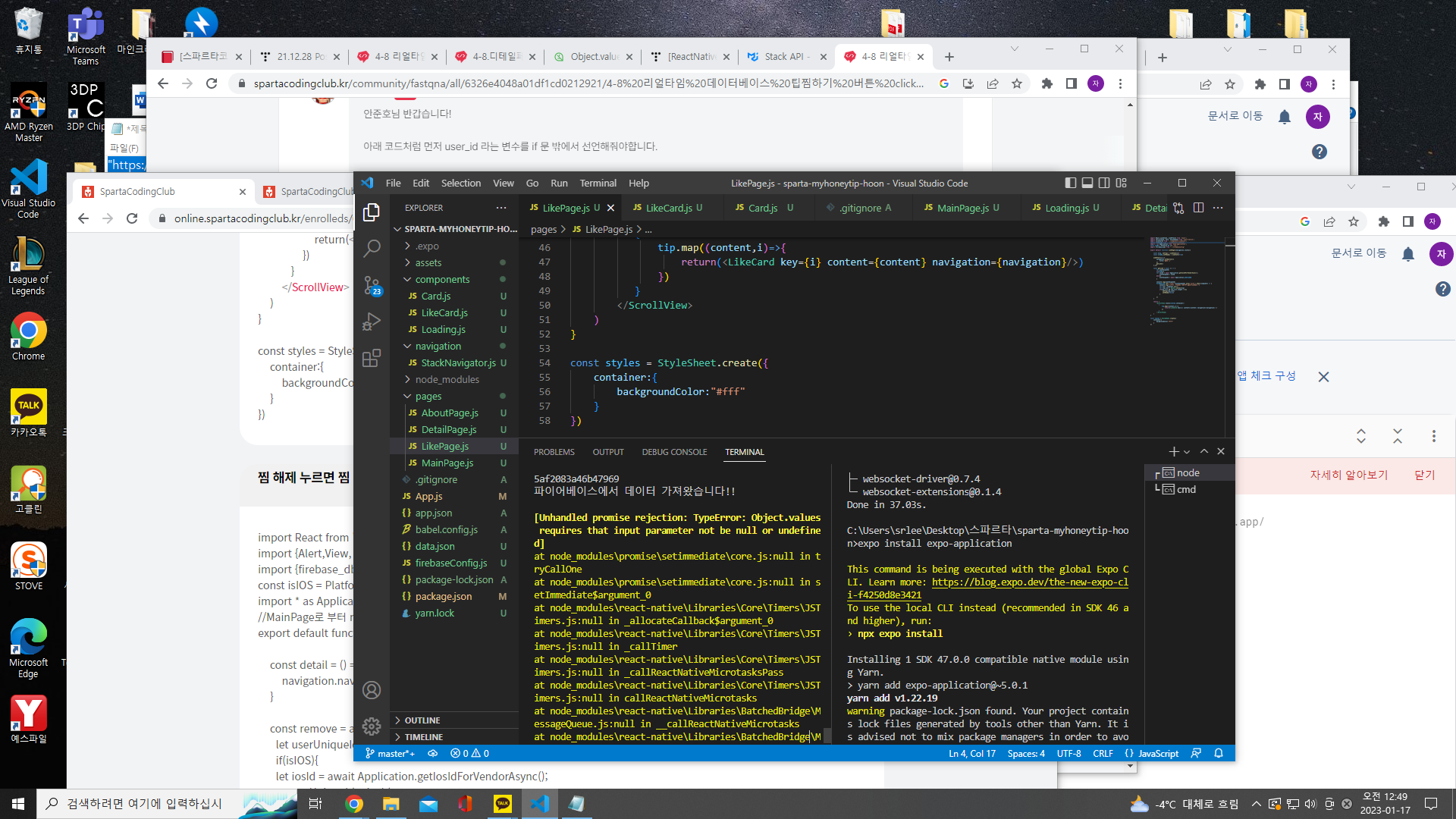Click Customize Layout icon in VS Code title bar
This screenshot has height=819, width=1456.
(1122, 183)
